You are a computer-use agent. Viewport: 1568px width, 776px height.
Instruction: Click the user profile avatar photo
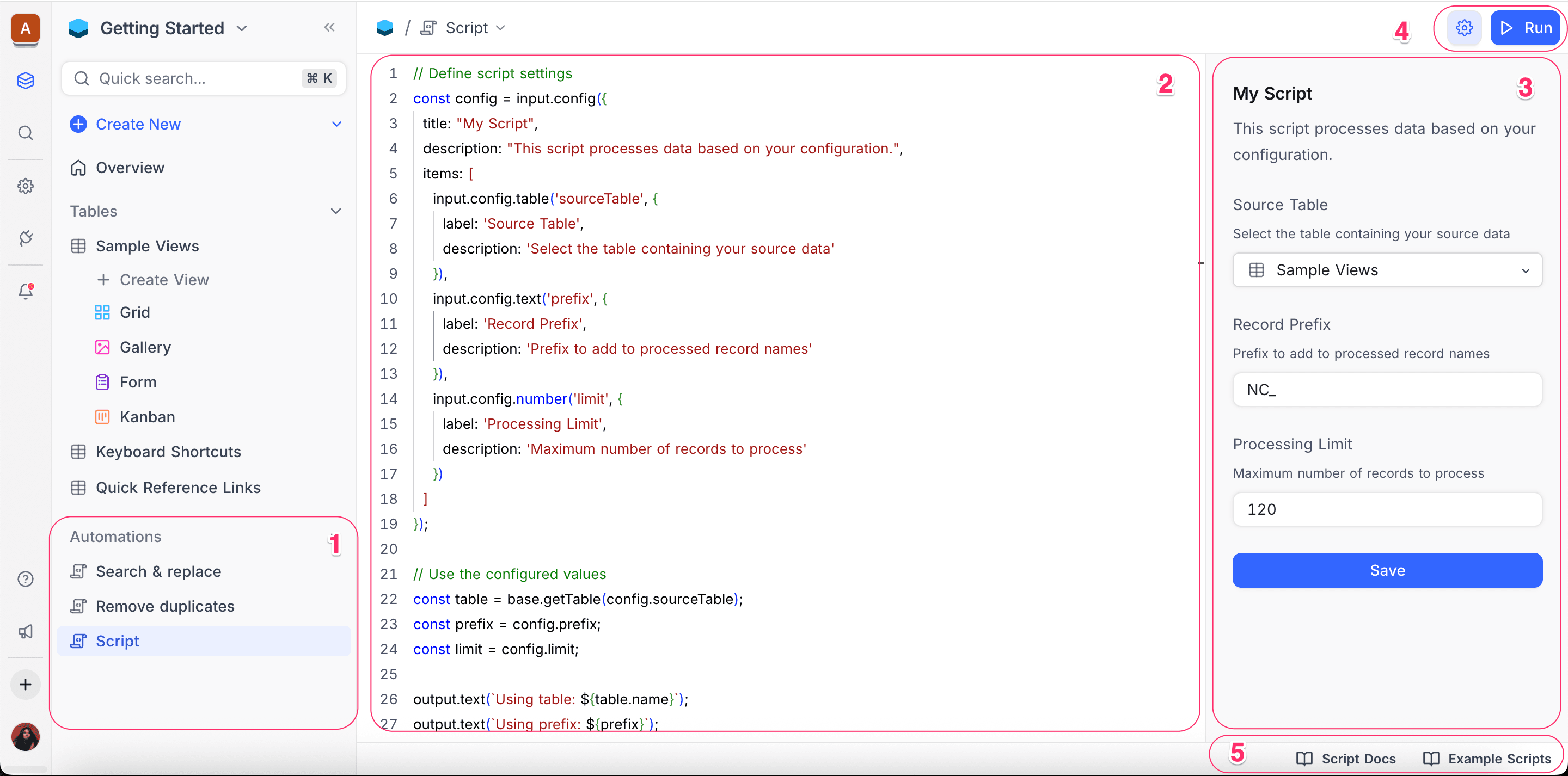[x=26, y=737]
